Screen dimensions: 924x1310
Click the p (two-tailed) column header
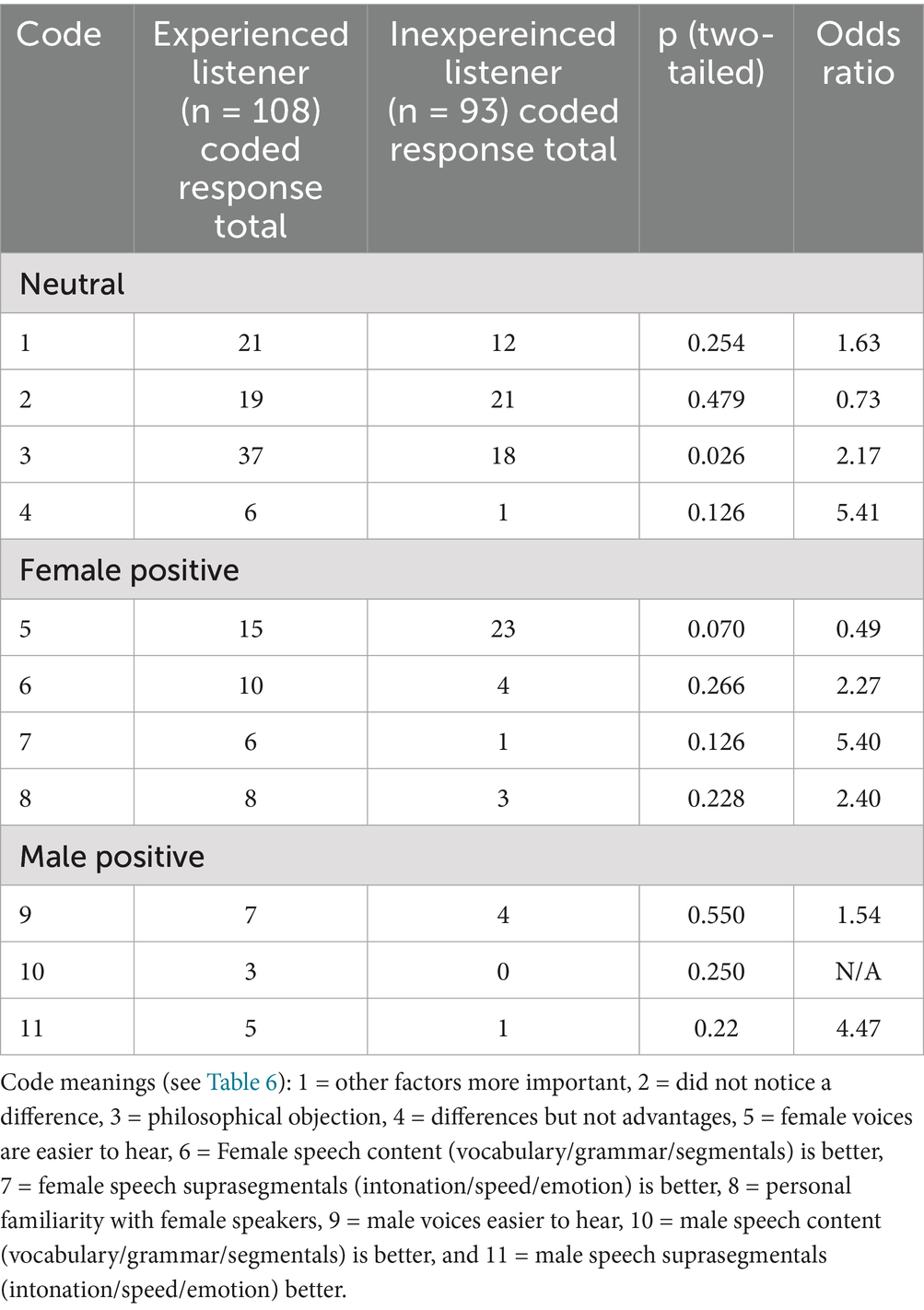point(716,53)
